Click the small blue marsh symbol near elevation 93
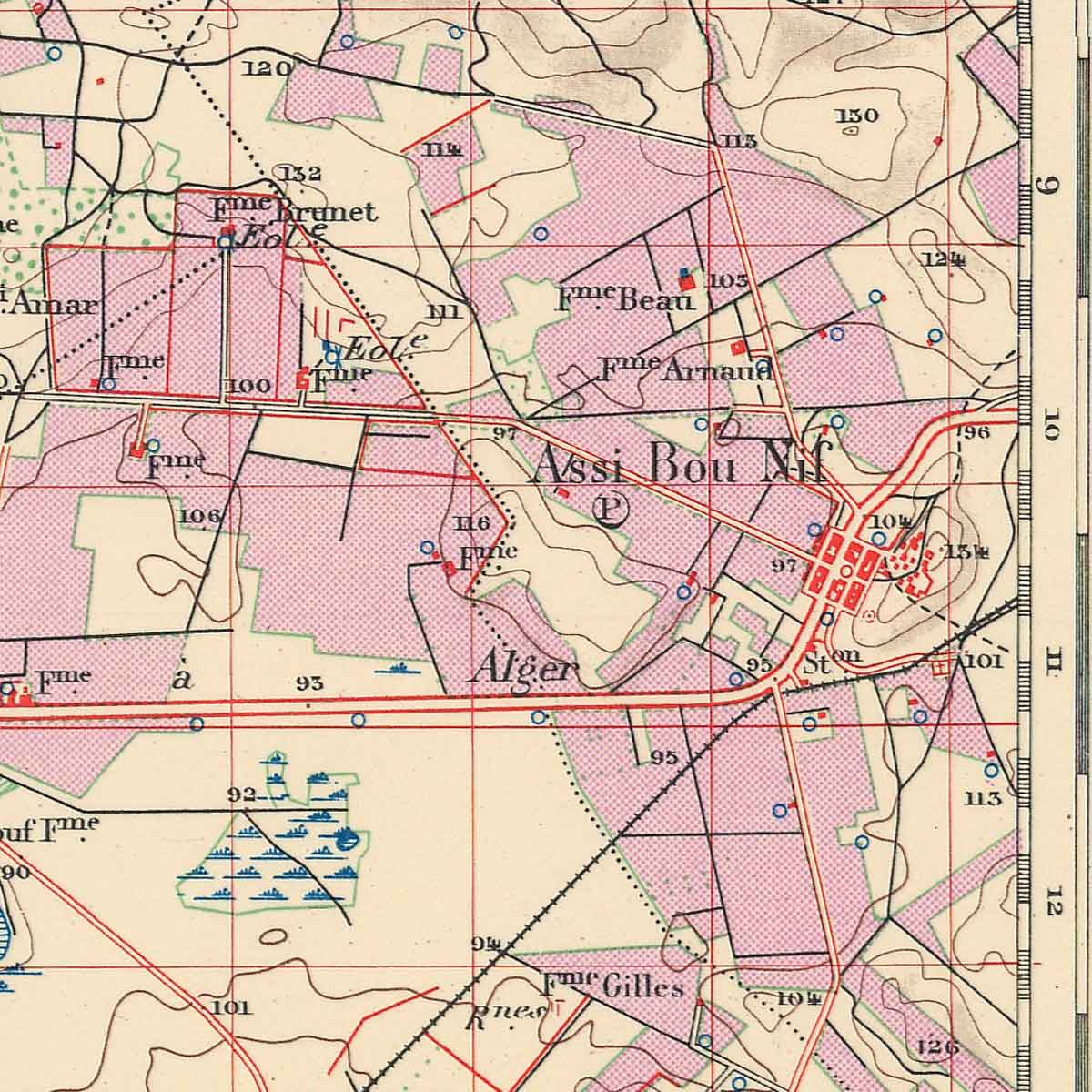 coord(398,669)
